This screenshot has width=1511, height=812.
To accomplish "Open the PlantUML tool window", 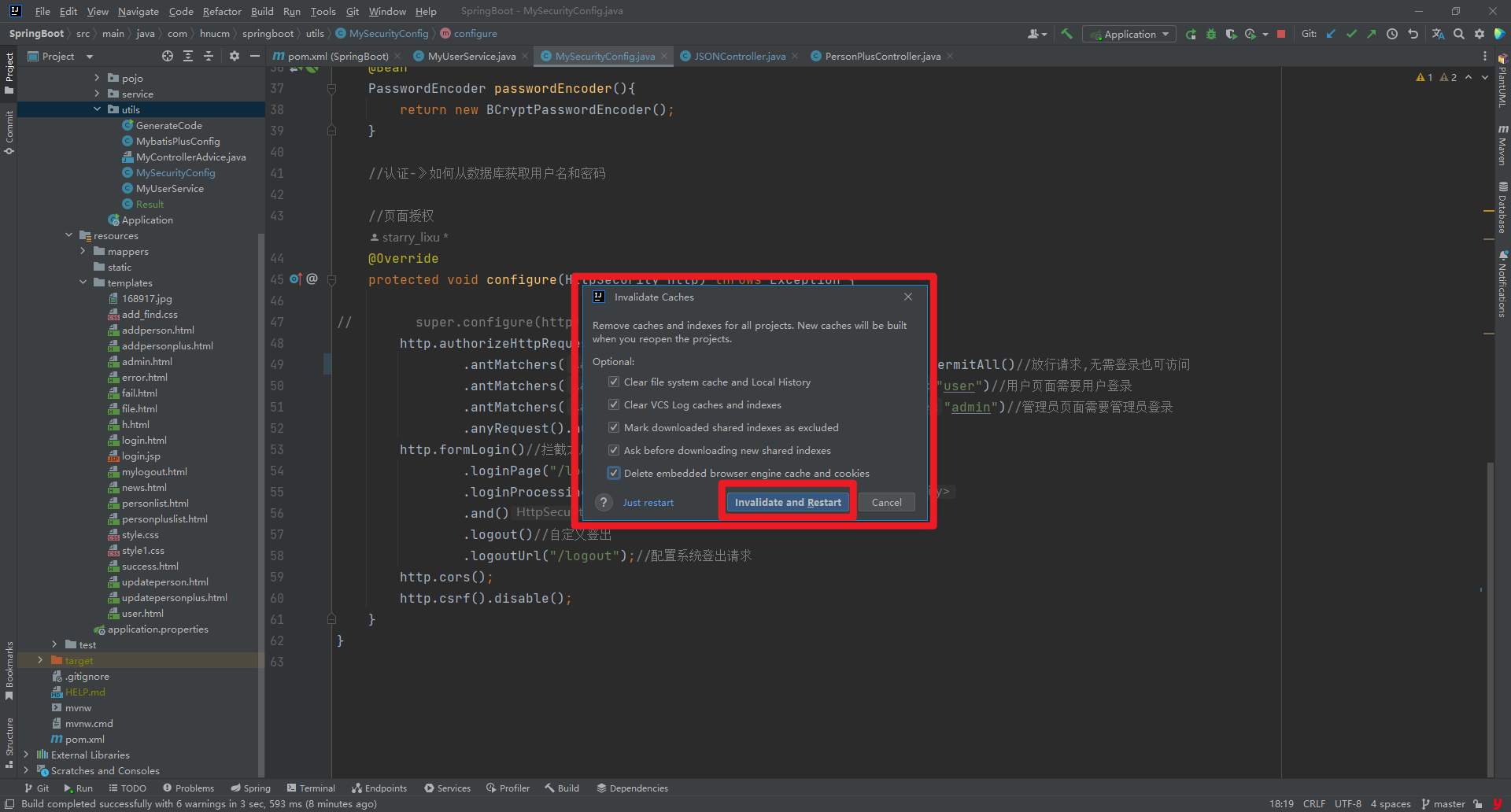I will click(x=1502, y=80).
